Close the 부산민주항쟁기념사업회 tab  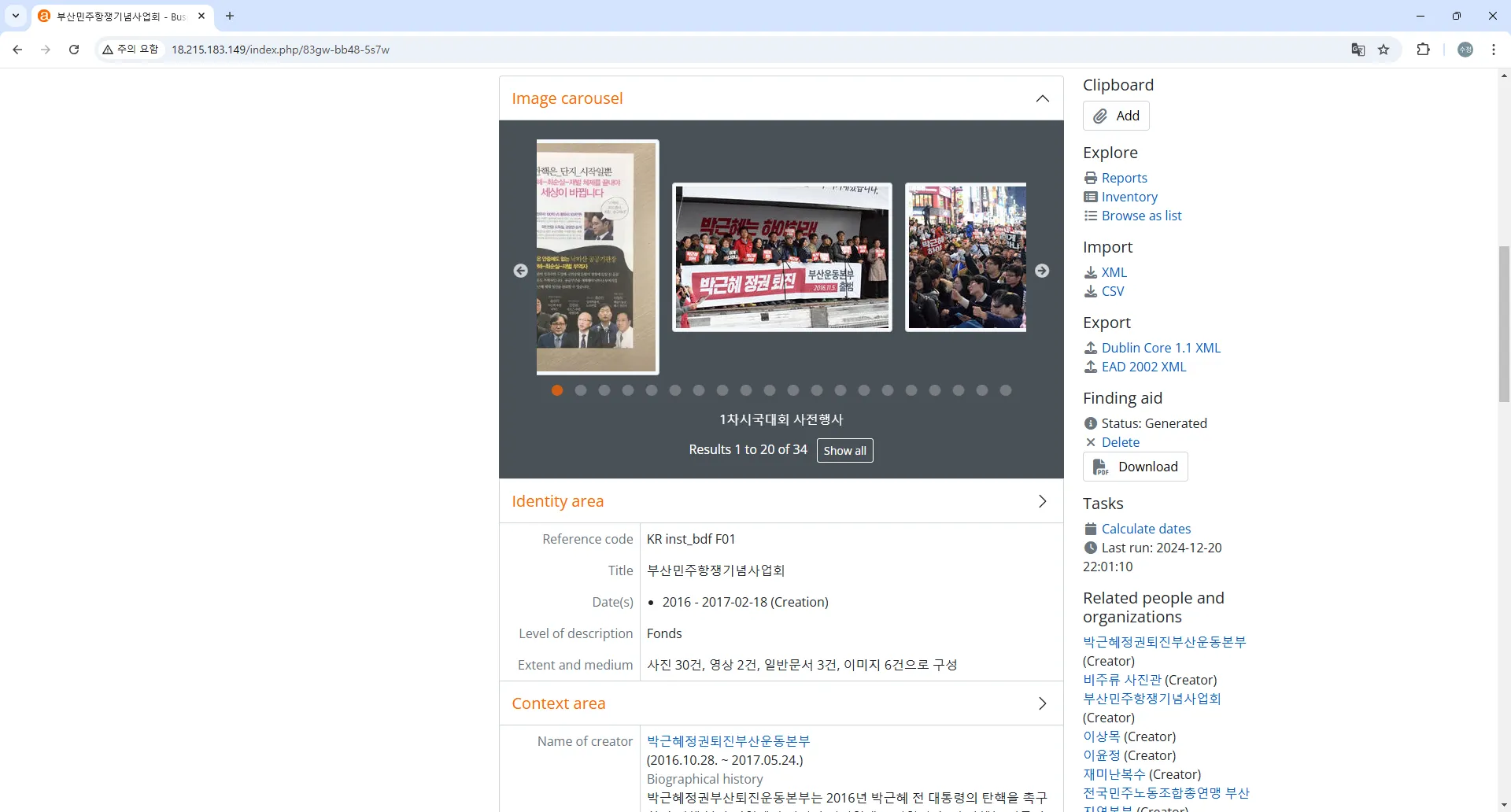(201, 16)
